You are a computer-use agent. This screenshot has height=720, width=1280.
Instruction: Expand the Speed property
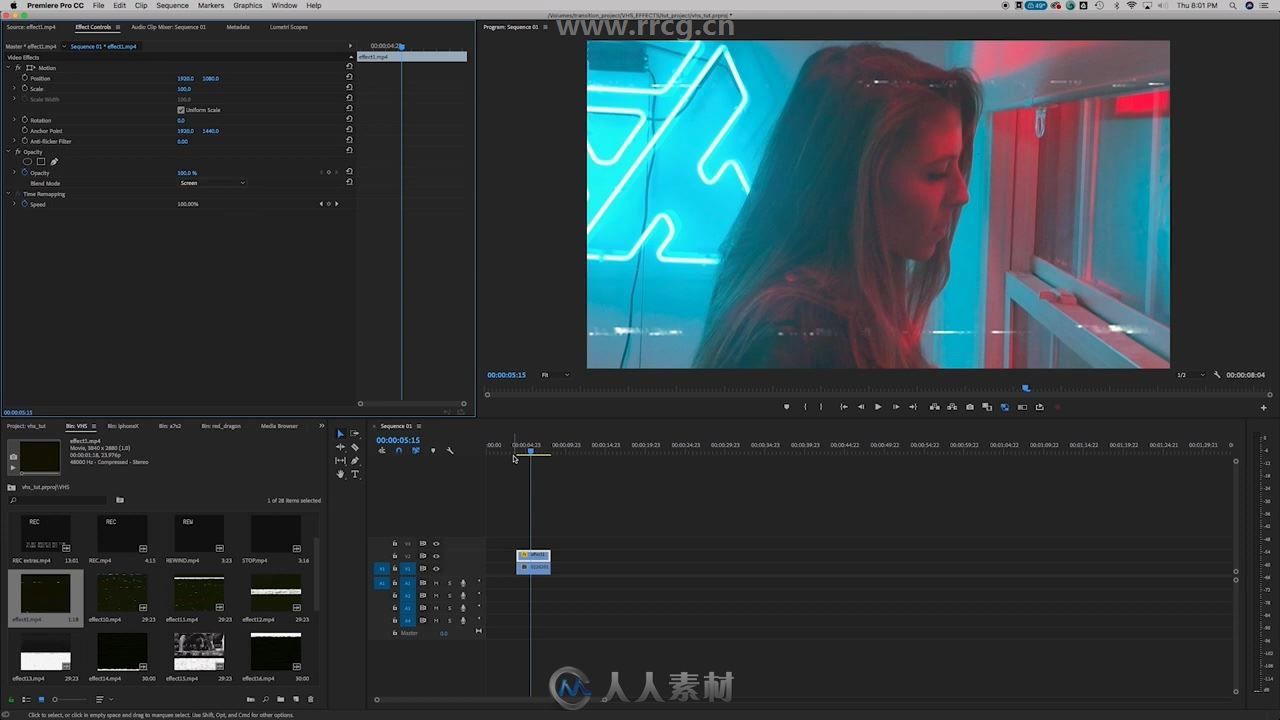(x=14, y=204)
